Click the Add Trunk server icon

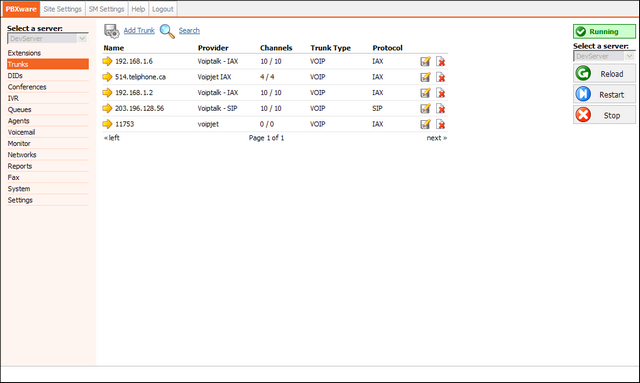coord(111,31)
